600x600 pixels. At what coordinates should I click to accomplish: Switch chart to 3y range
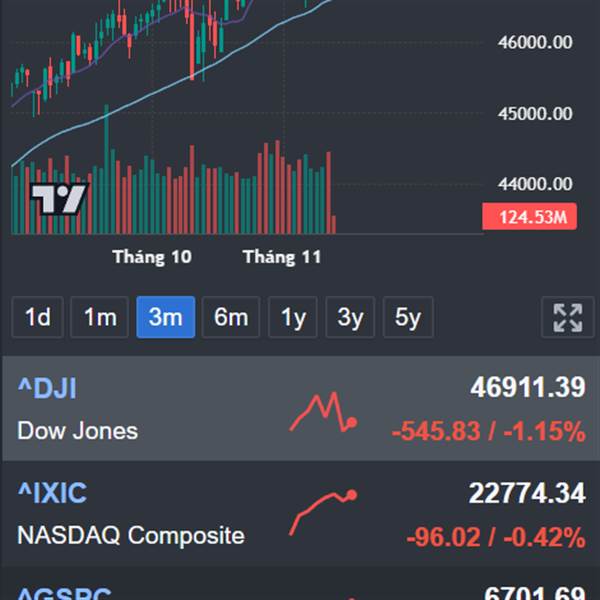(x=350, y=318)
